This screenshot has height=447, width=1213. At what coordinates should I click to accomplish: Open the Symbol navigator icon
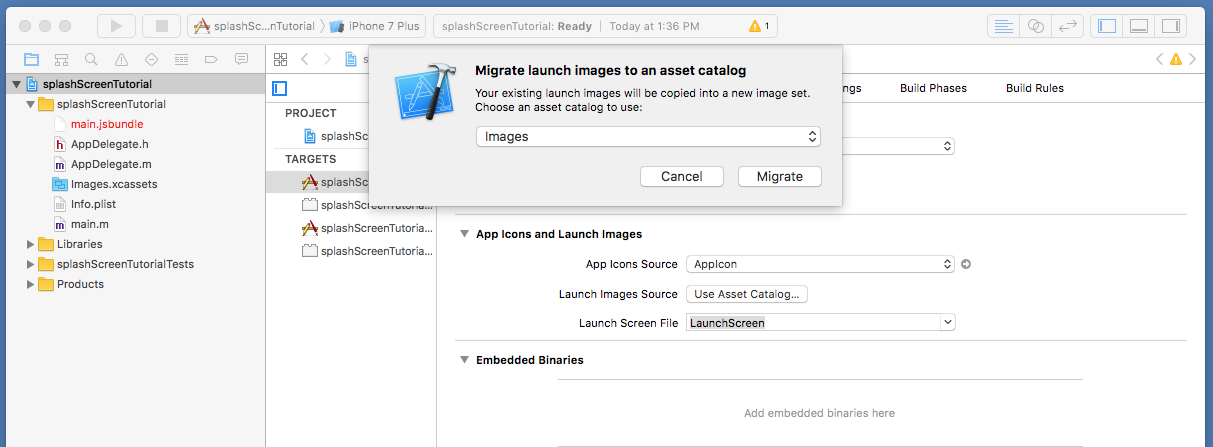[x=61, y=59]
